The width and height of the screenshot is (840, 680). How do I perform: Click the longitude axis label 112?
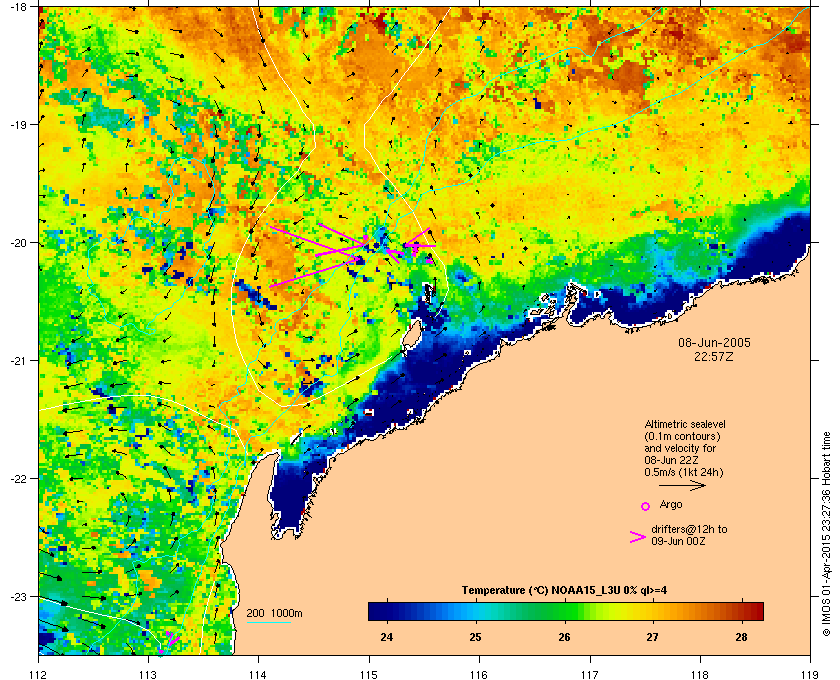[39, 675]
